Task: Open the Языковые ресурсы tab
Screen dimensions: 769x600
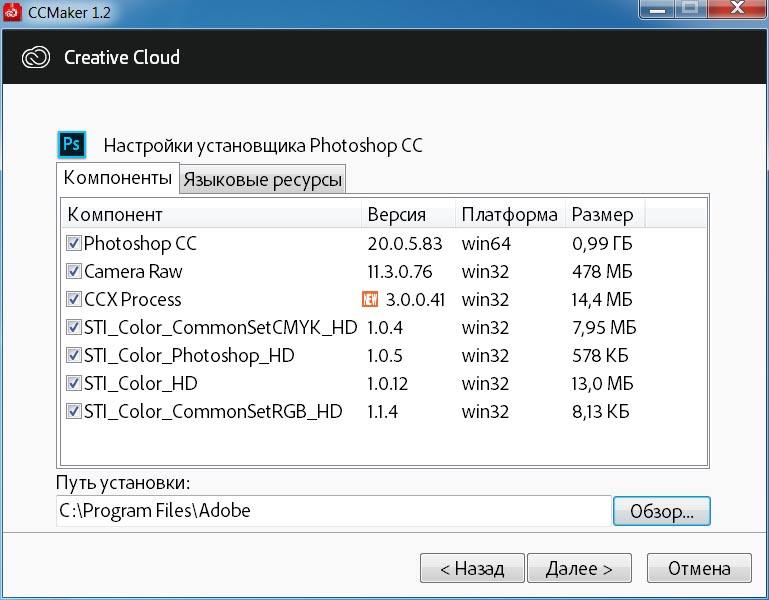Action: click(x=262, y=180)
